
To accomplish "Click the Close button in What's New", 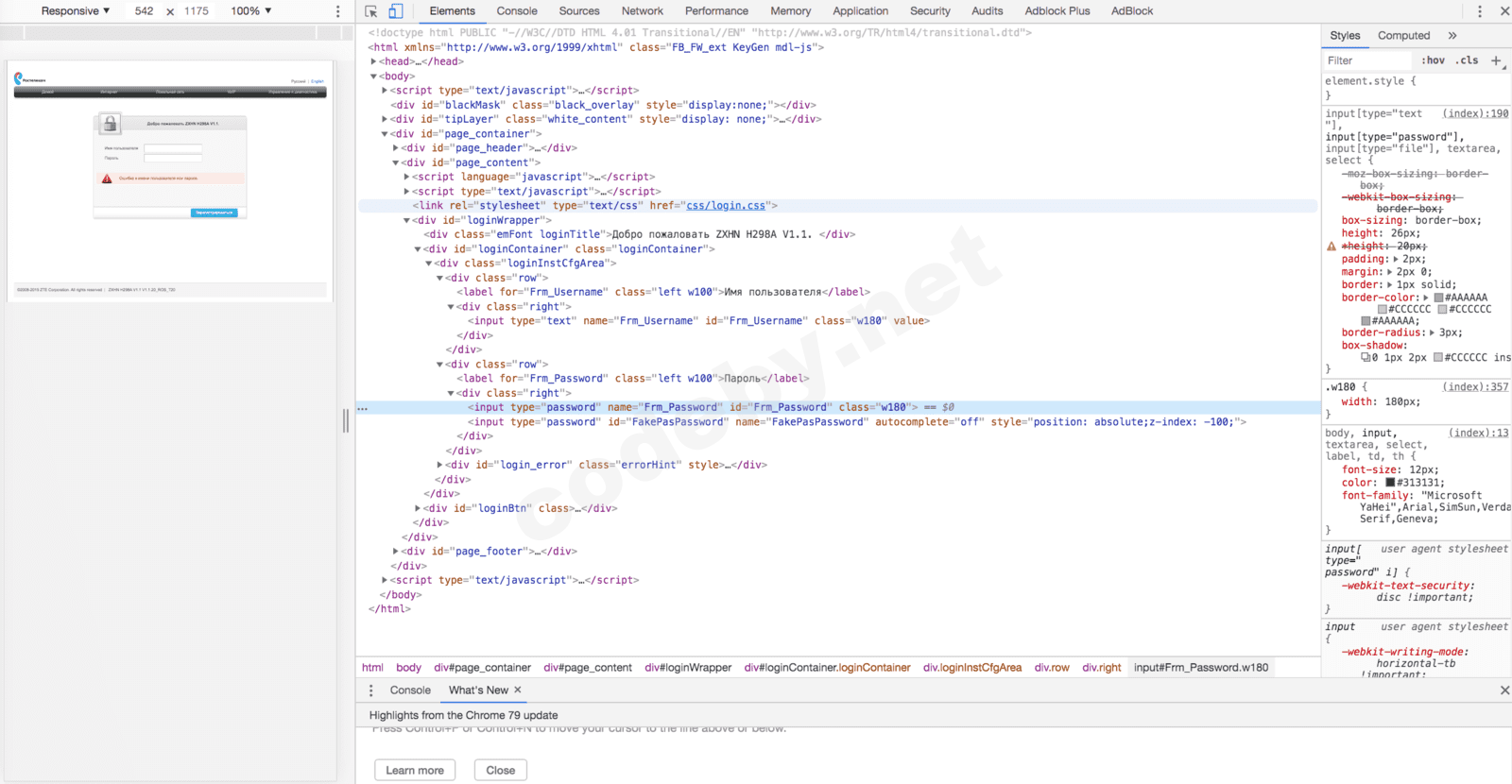I will pyautogui.click(x=501, y=771).
